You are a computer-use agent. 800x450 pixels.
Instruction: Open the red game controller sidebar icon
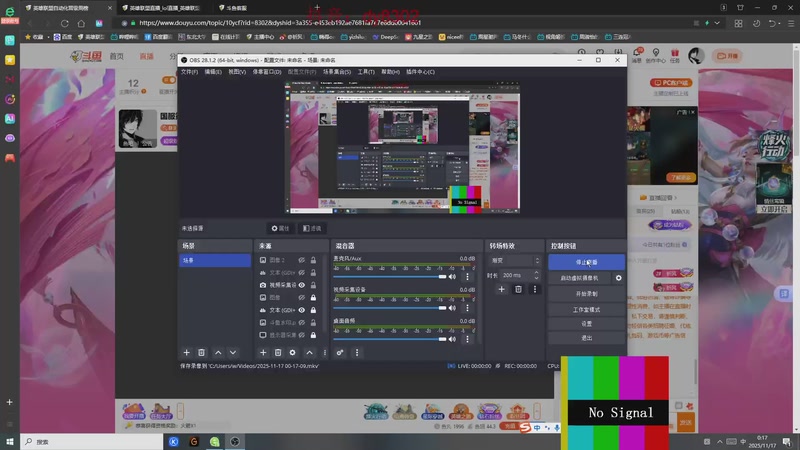point(10,158)
